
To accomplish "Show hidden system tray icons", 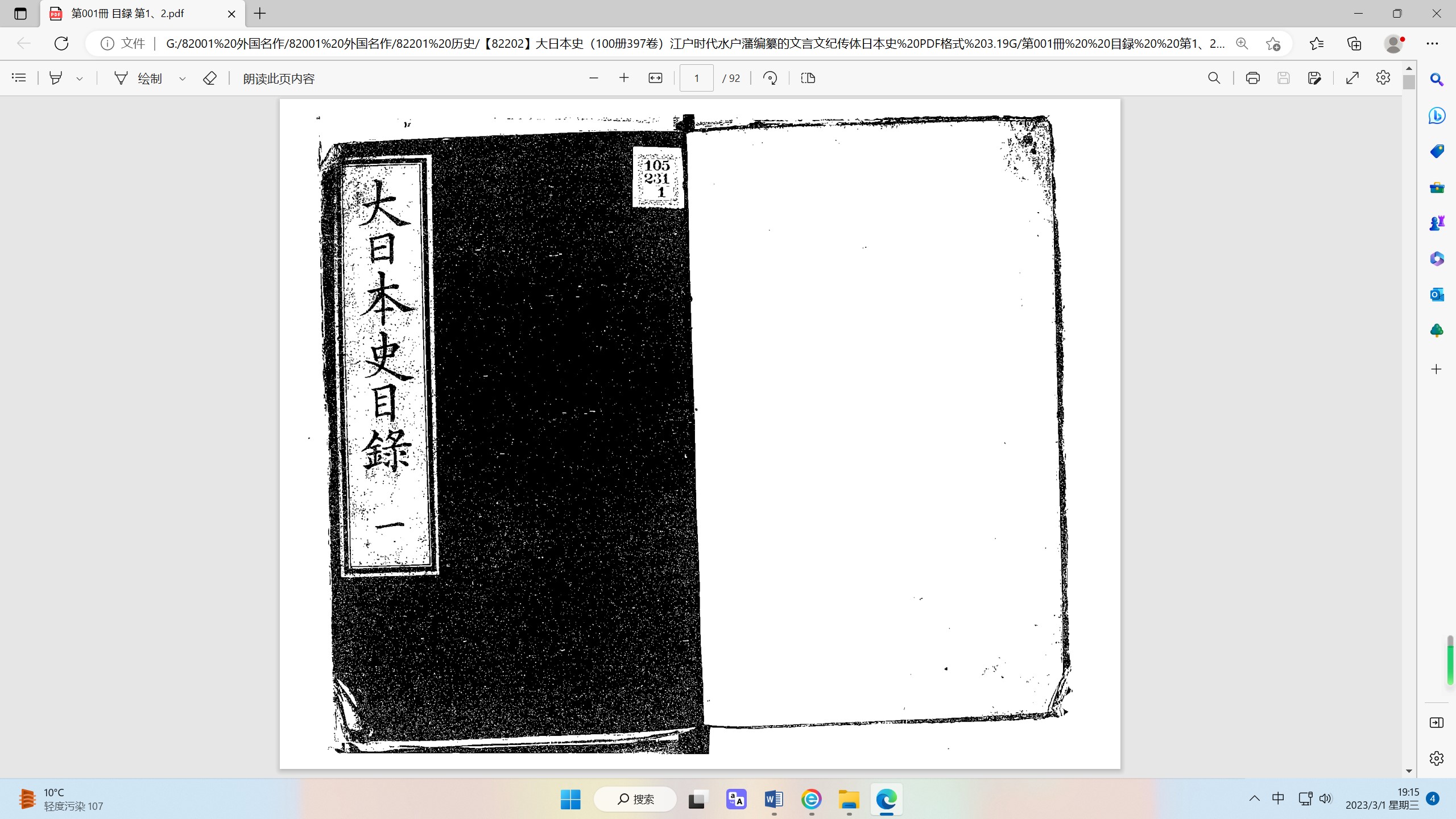I will point(1255,799).
